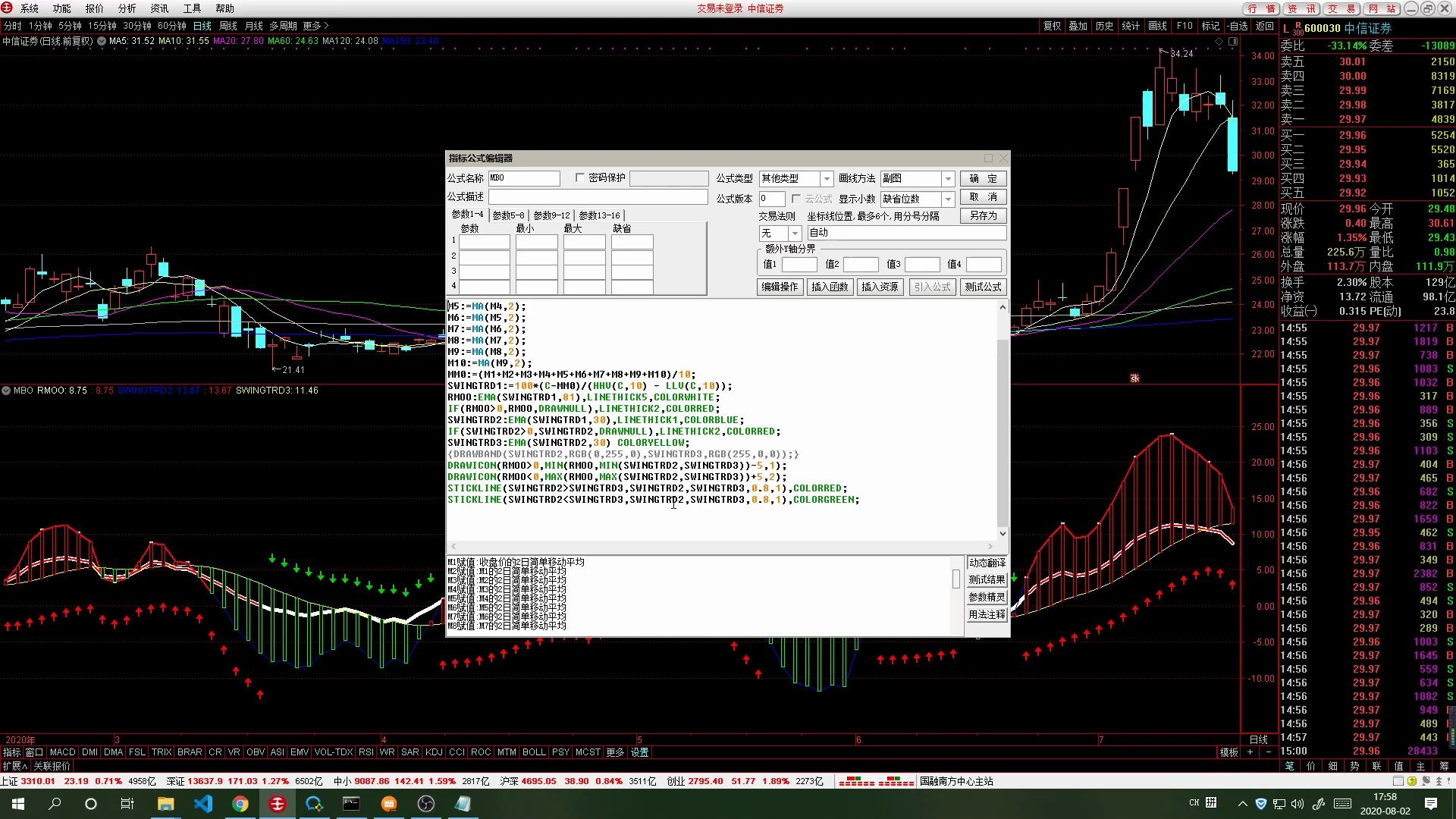
Task: Click the minus button next to 模板
Action: (x=1268, y=752)
